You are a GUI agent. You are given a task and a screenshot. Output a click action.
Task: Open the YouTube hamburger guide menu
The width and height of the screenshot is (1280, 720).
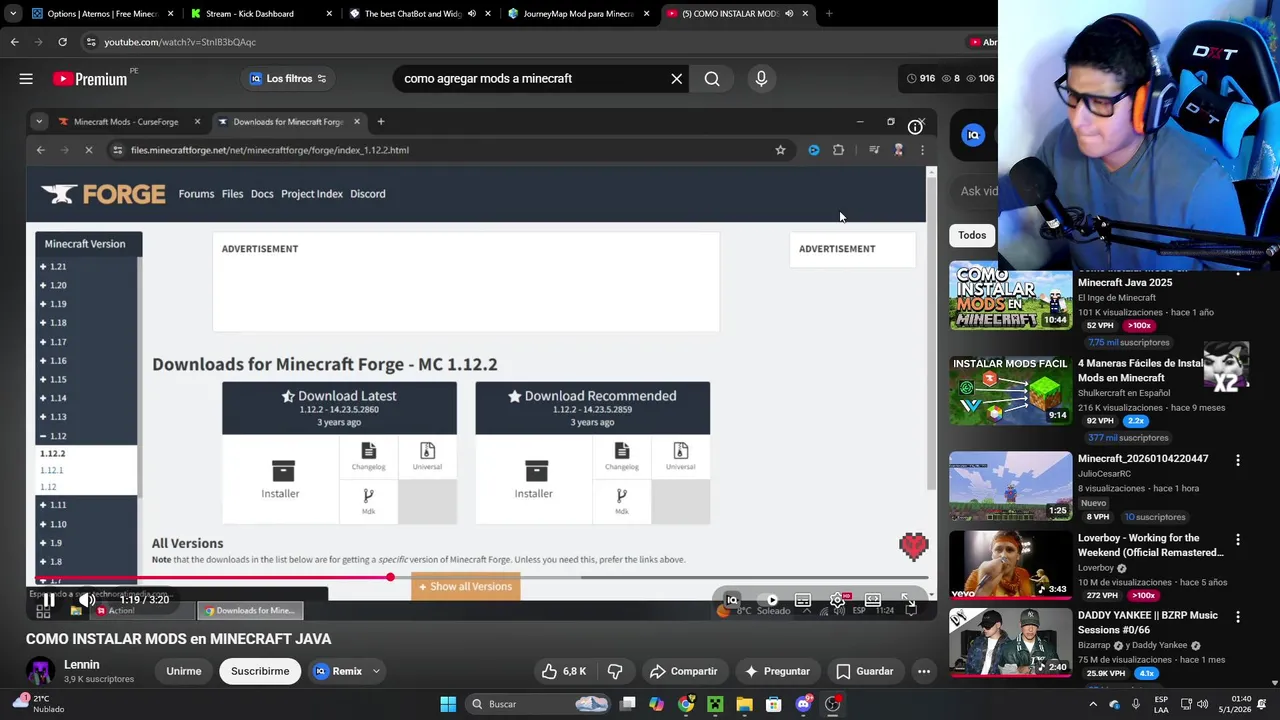26,79
